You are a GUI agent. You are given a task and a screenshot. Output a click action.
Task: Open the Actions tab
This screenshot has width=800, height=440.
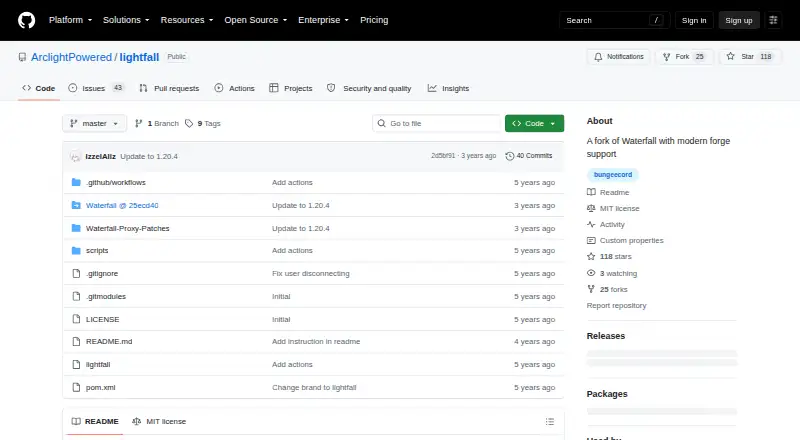coord(235,88)
